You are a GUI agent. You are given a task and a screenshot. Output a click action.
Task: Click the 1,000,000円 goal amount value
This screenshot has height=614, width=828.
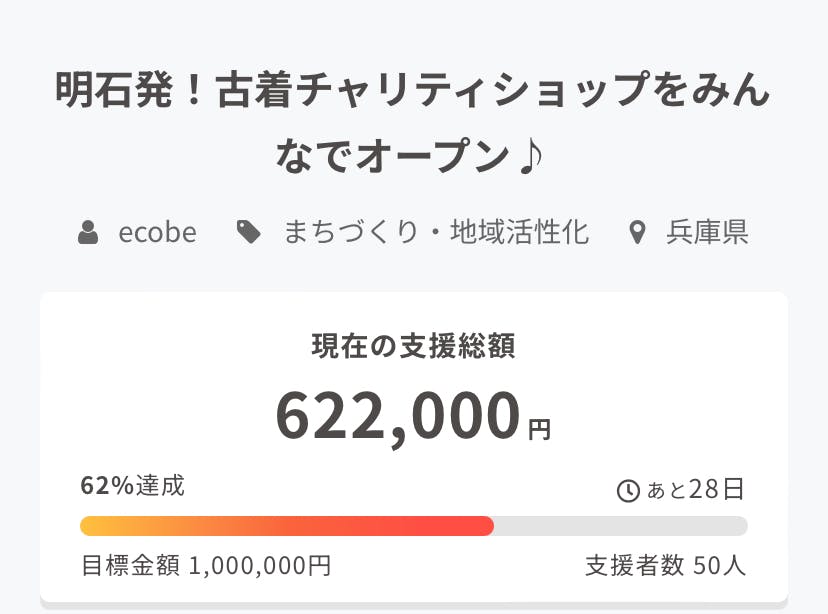(259, 566)
